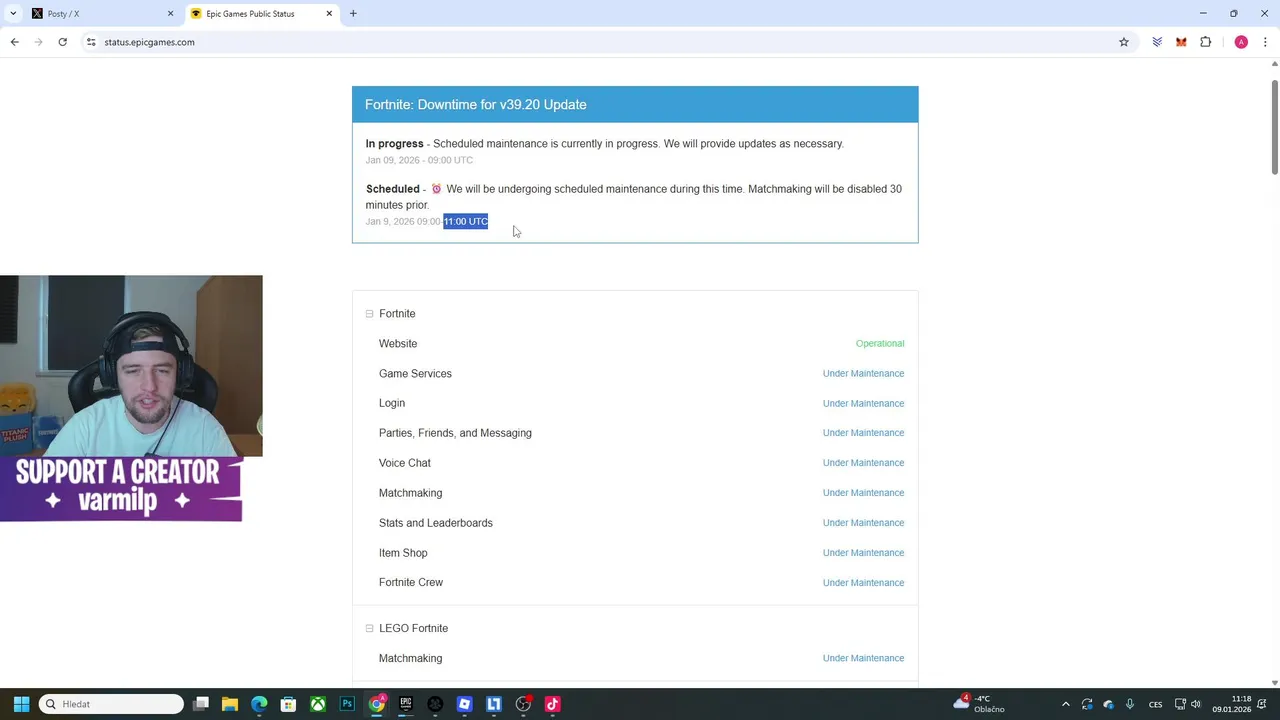This screenshot has width=1280, height=720.
Task: Collapse the Fortnite component group
Action: point(369,314)
